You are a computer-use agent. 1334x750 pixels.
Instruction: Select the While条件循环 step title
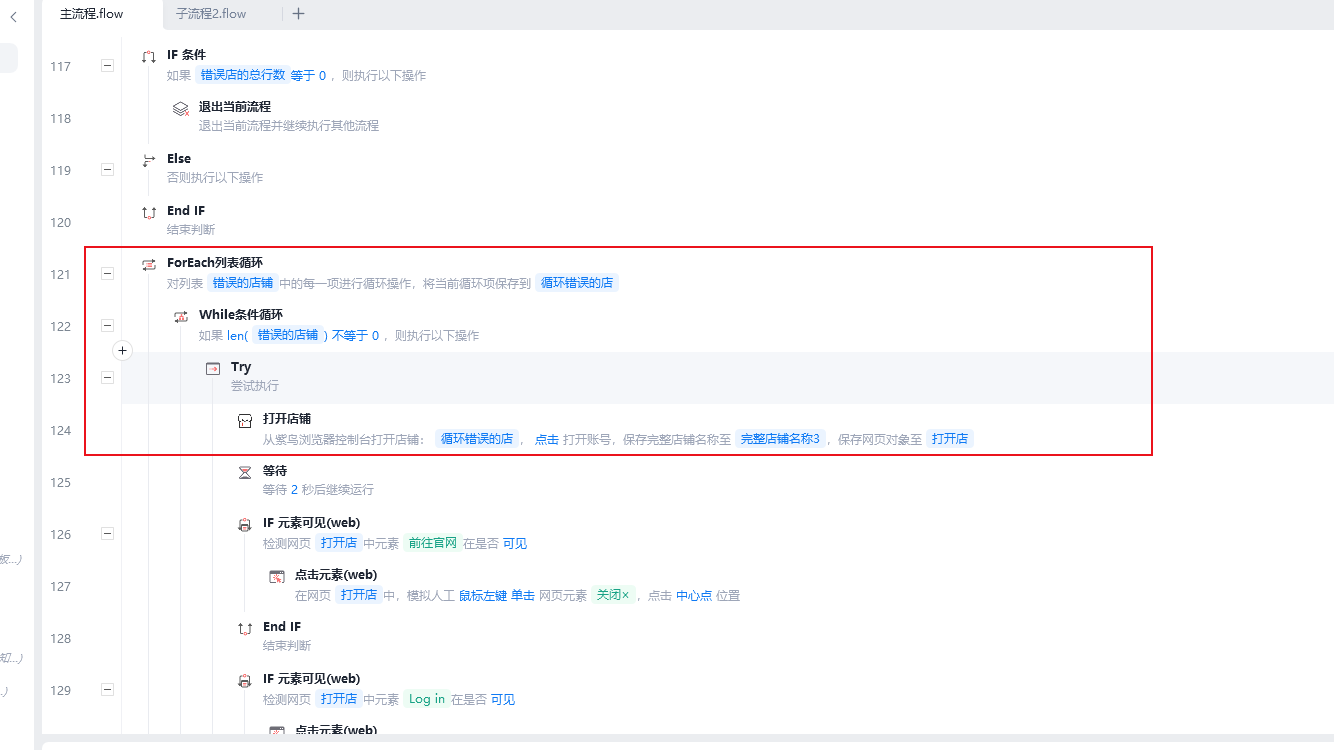(x=241, y=314)
